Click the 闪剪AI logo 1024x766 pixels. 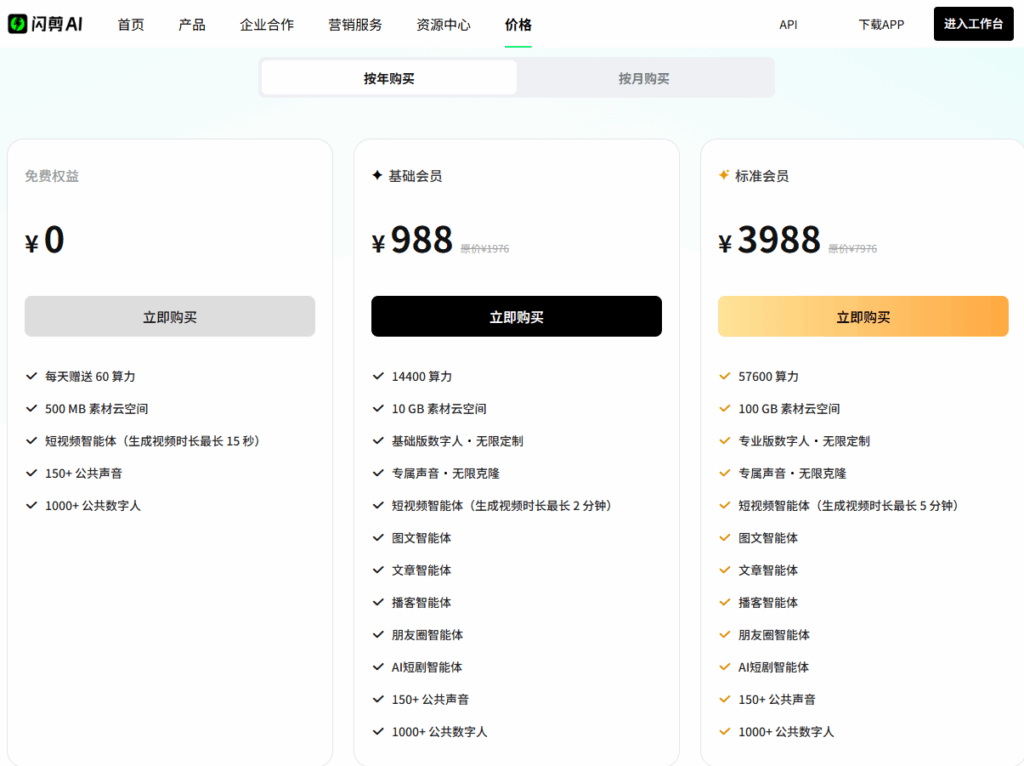tap(45, 24)
